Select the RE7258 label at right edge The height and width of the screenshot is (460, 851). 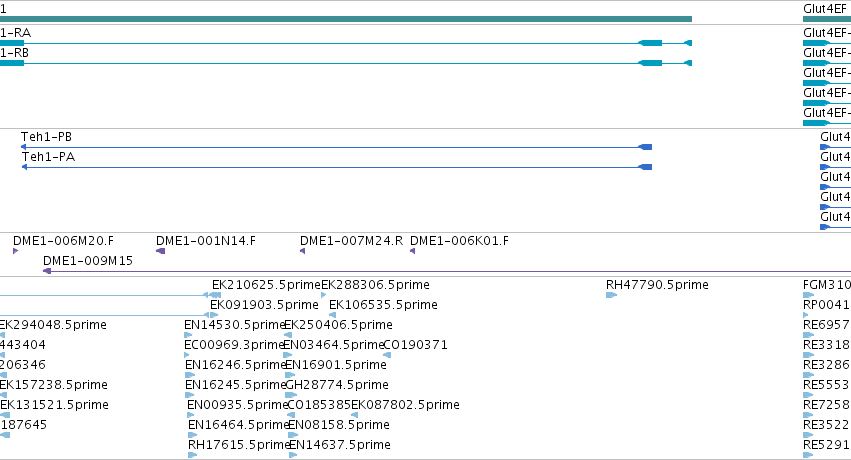pyautogui.click(x=827, y=405)
